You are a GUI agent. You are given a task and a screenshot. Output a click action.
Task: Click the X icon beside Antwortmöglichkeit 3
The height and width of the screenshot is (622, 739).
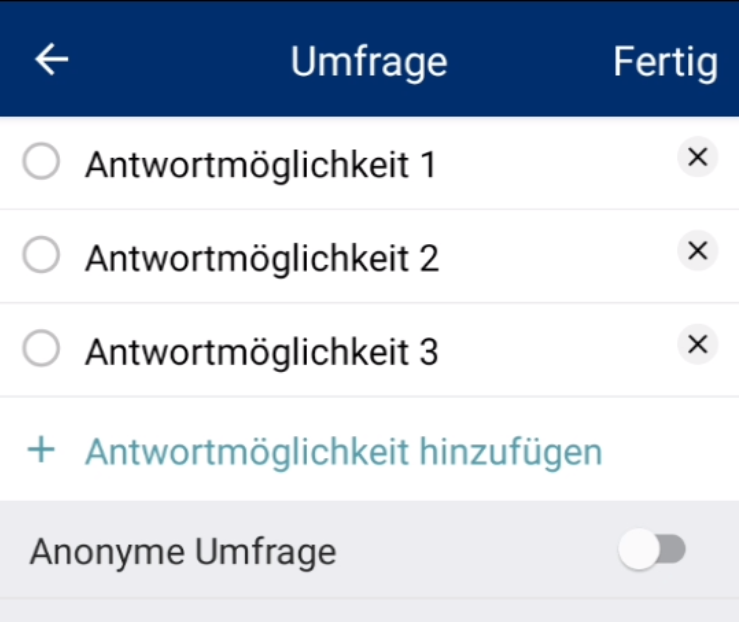coord(698,344)
